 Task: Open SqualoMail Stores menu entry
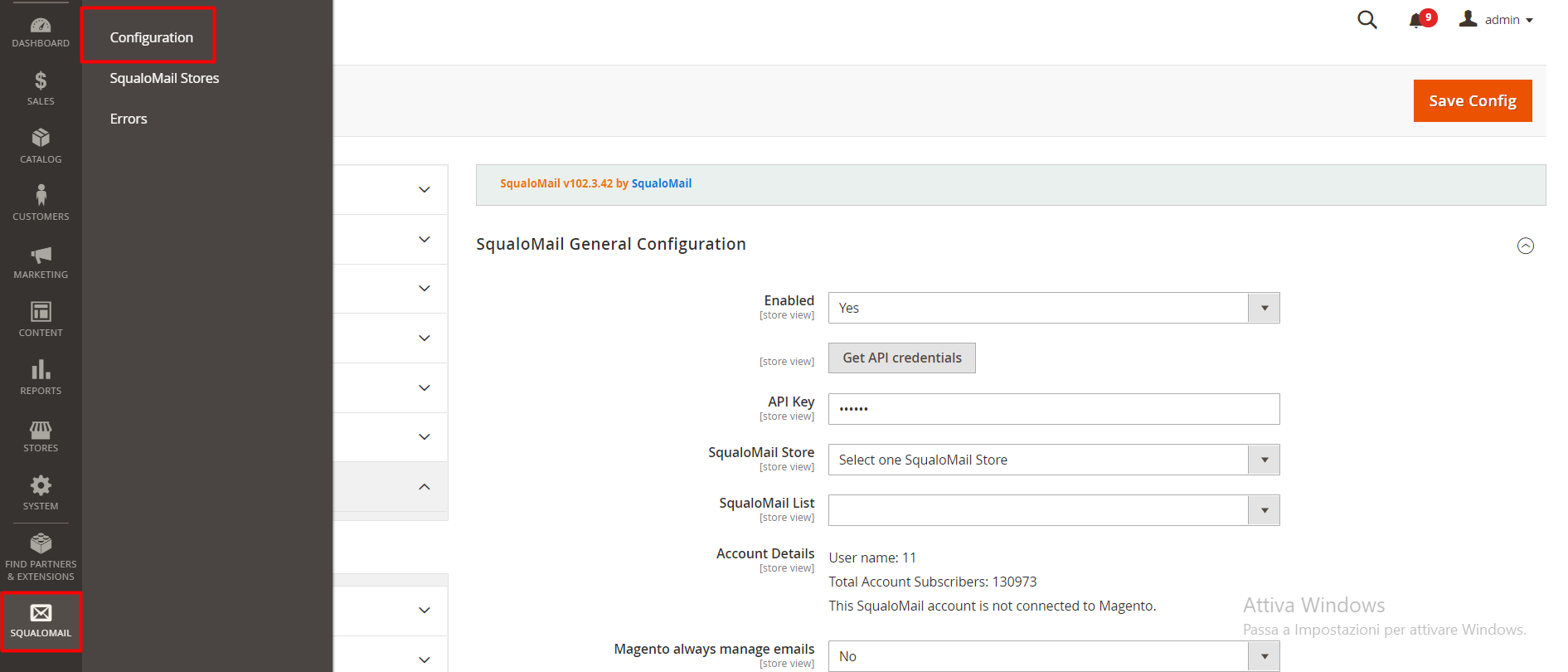164,78
